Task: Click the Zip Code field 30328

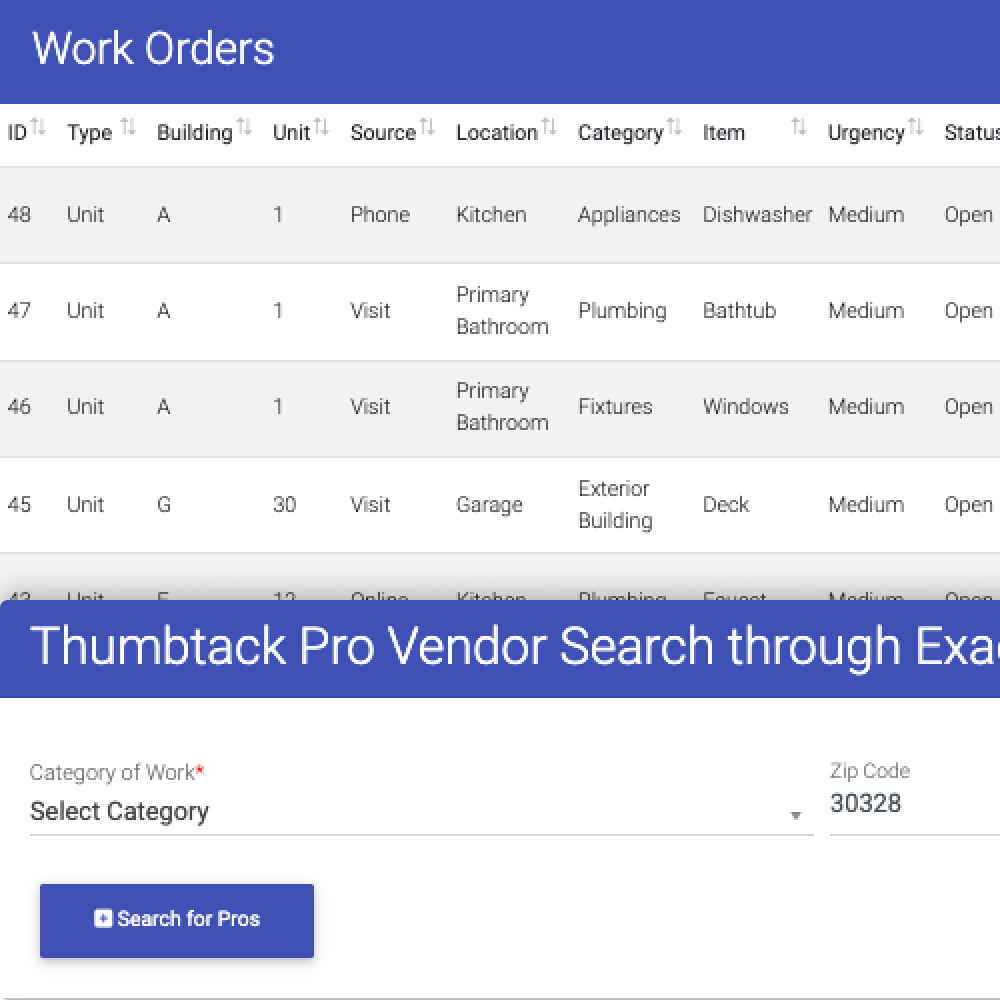Action: pos(914,804)
